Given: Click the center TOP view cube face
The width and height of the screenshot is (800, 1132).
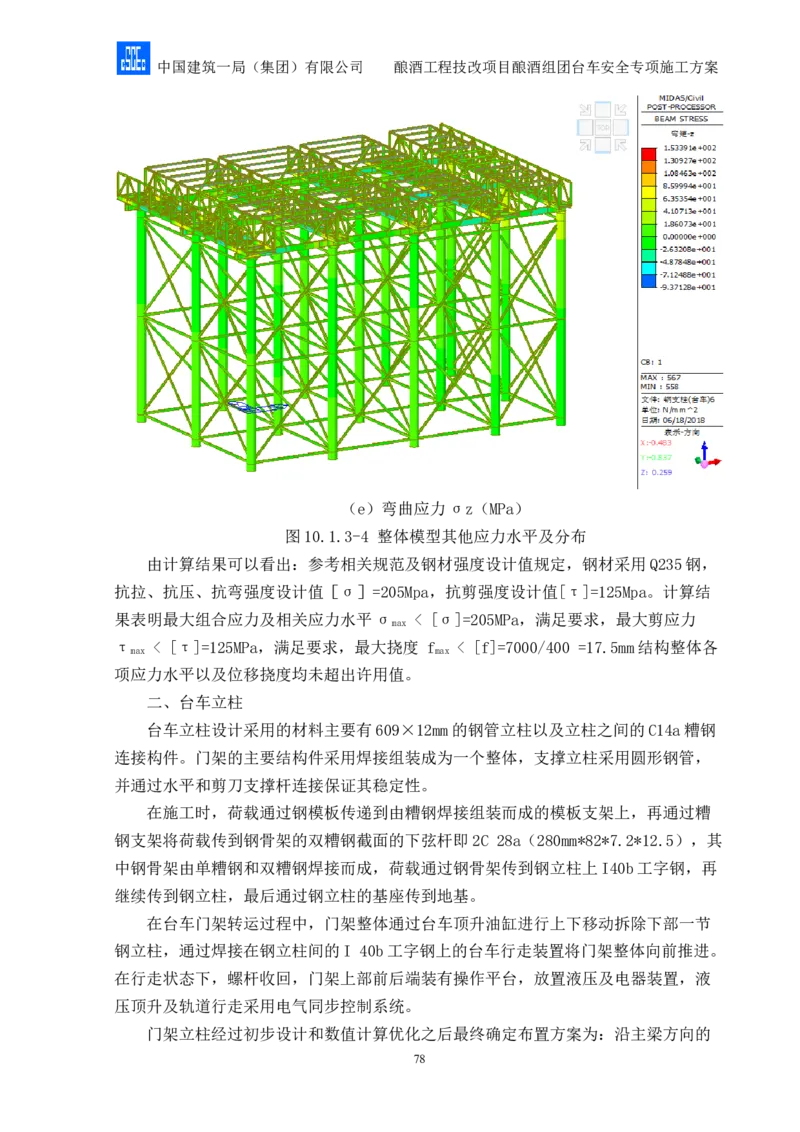Looking at the screenshot, I should 603,128.
